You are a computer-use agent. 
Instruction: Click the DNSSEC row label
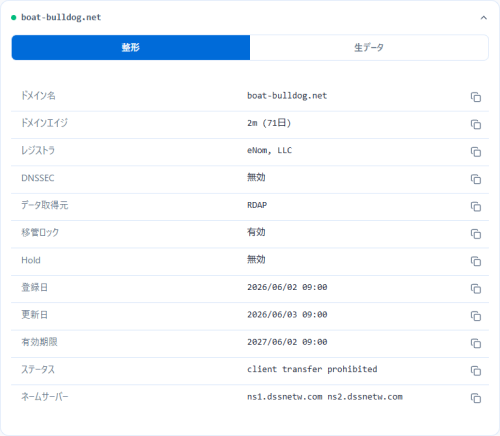pyautogui.click(x=38, y=178)
